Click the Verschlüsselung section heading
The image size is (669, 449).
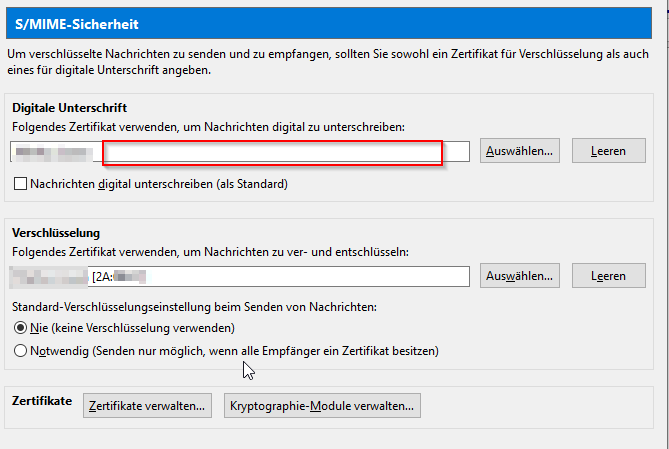(56, 233)
